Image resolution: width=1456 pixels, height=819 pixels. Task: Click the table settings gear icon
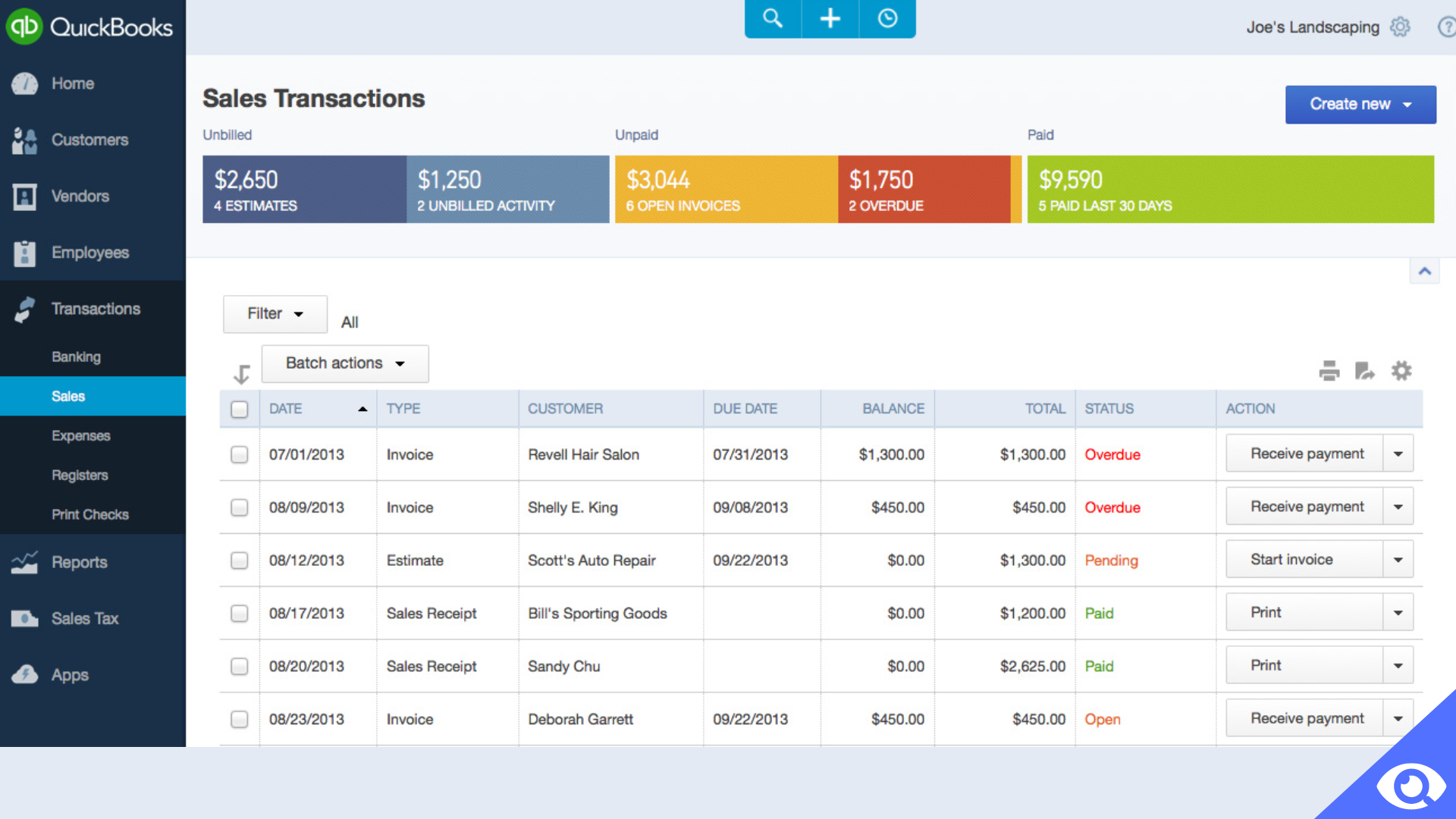point(1401,370)
